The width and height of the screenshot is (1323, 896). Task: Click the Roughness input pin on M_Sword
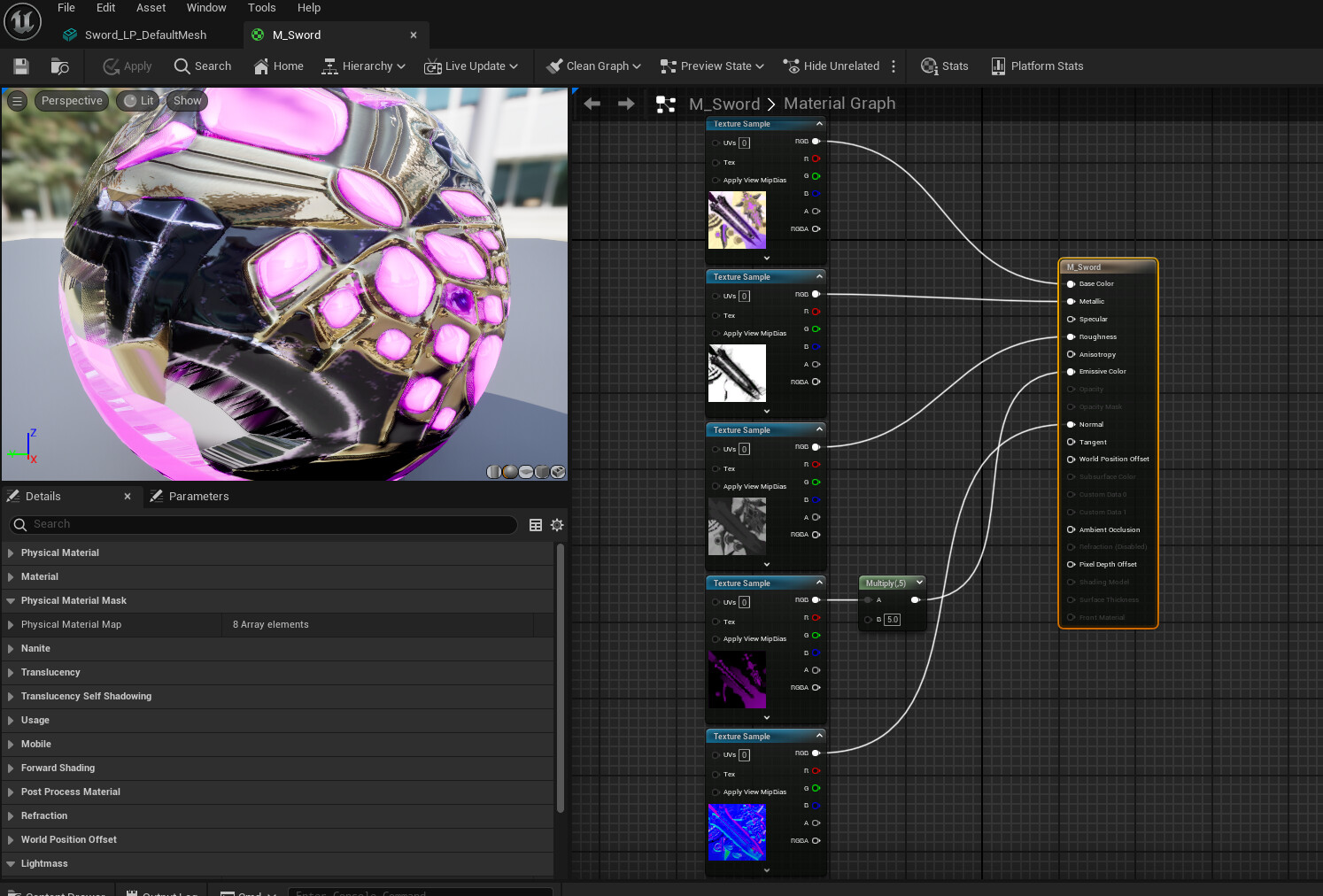tap(1071, 337)
